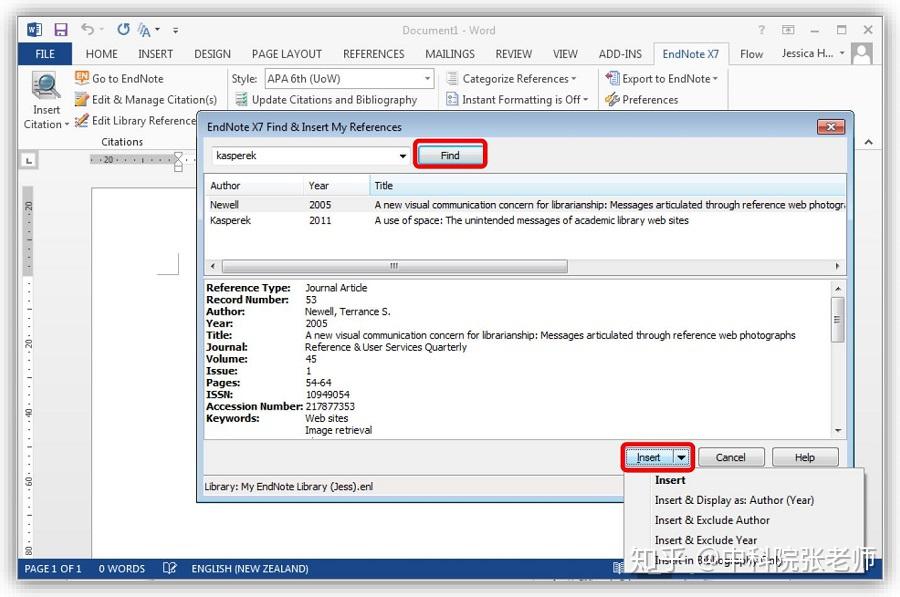Switch to the REFERENCES ribbon tab

(374, 54)
